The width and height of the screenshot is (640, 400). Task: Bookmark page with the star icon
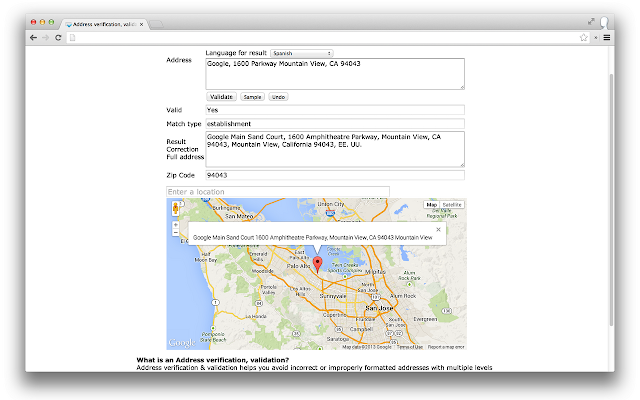[x=584, y=38]
